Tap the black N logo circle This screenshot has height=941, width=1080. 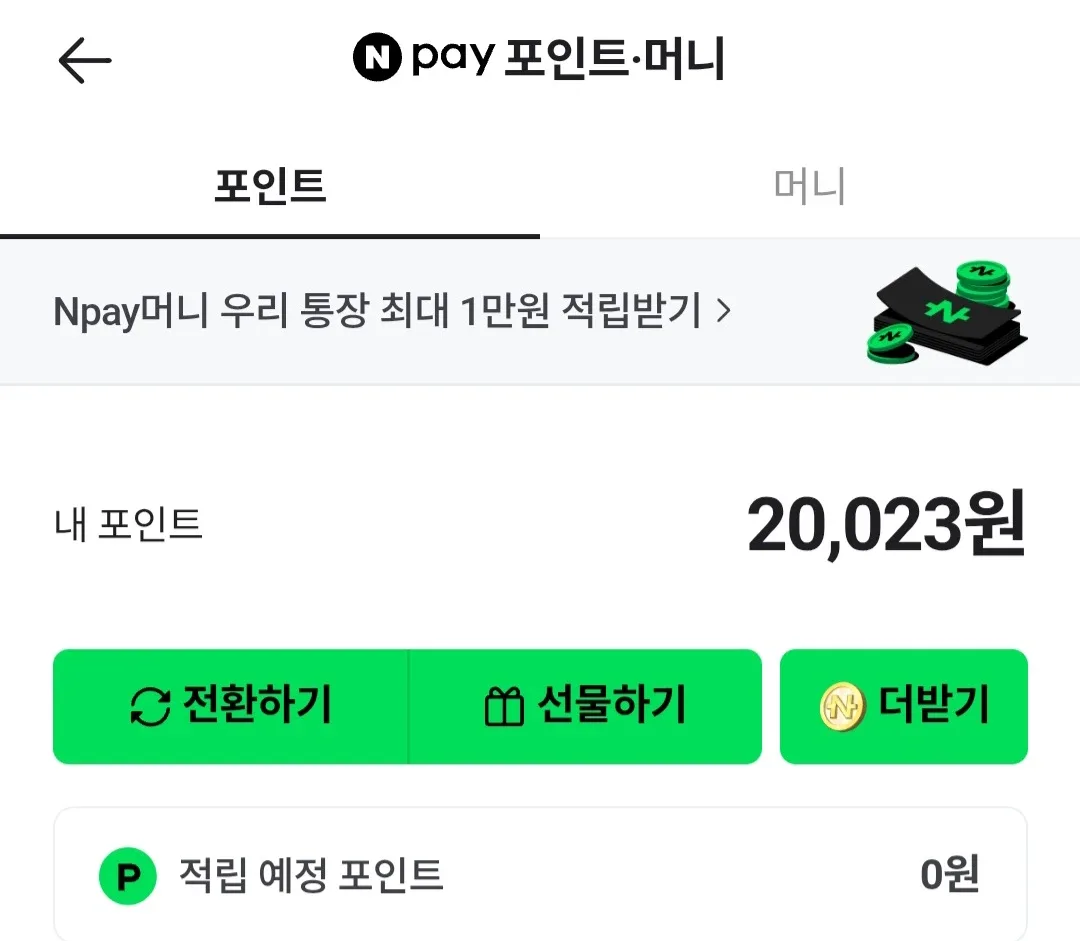[378, 59]
